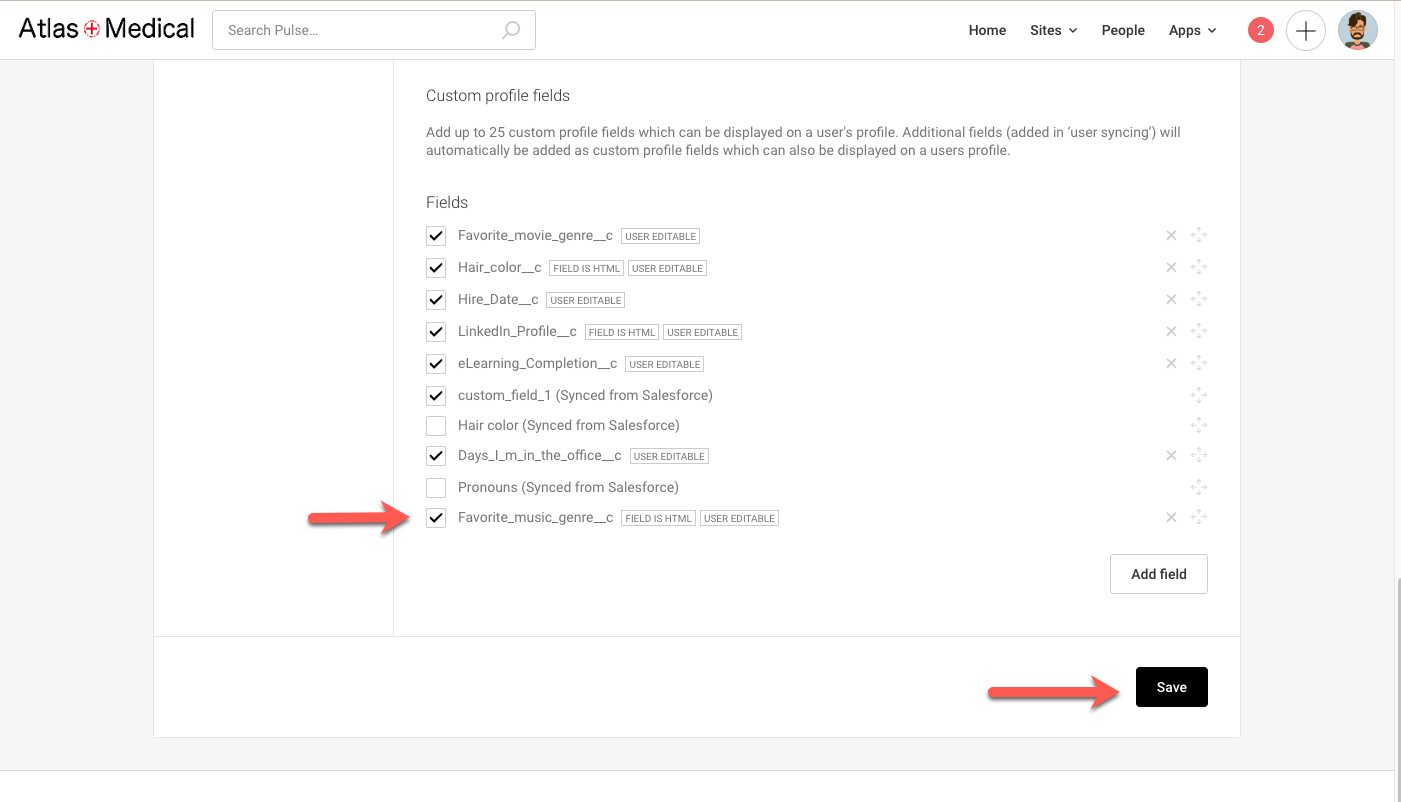Uncheck the Days_I_m_in_the_office__c checkbox
1401x802 pixels.
click(436, 456)
